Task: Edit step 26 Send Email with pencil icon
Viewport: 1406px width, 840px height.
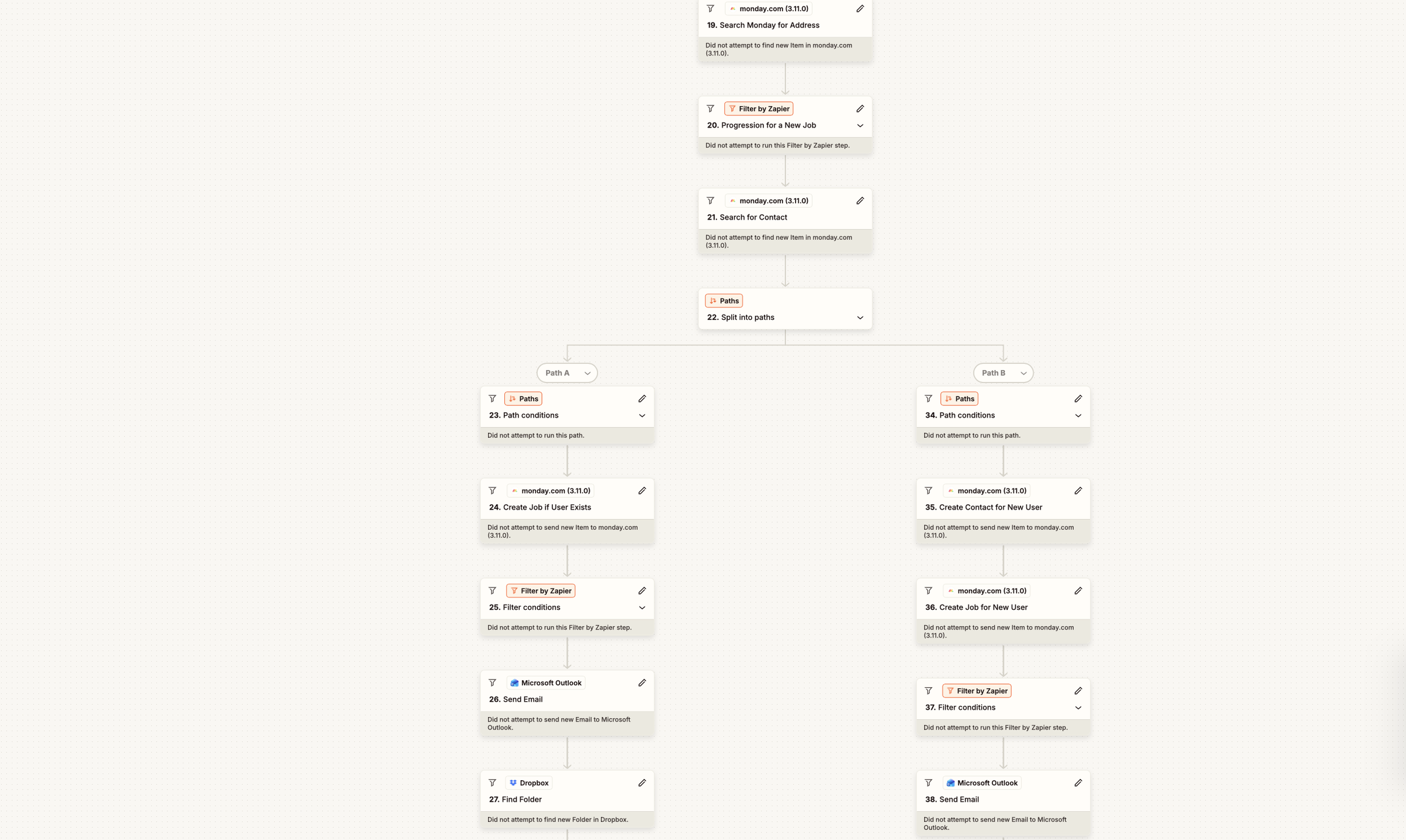Action: pos(641,682)
